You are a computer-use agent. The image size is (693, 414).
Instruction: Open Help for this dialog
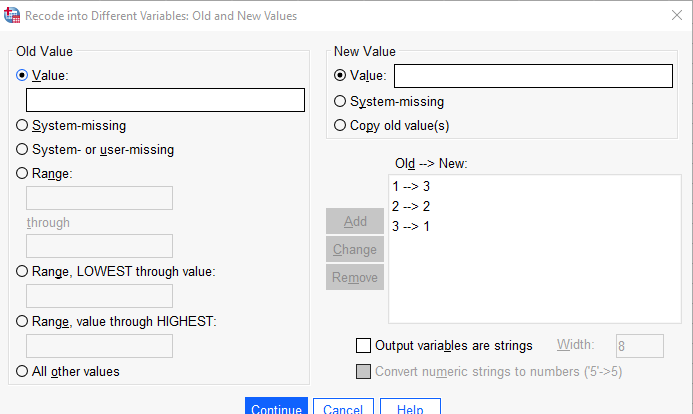click(x=410, y=406)
